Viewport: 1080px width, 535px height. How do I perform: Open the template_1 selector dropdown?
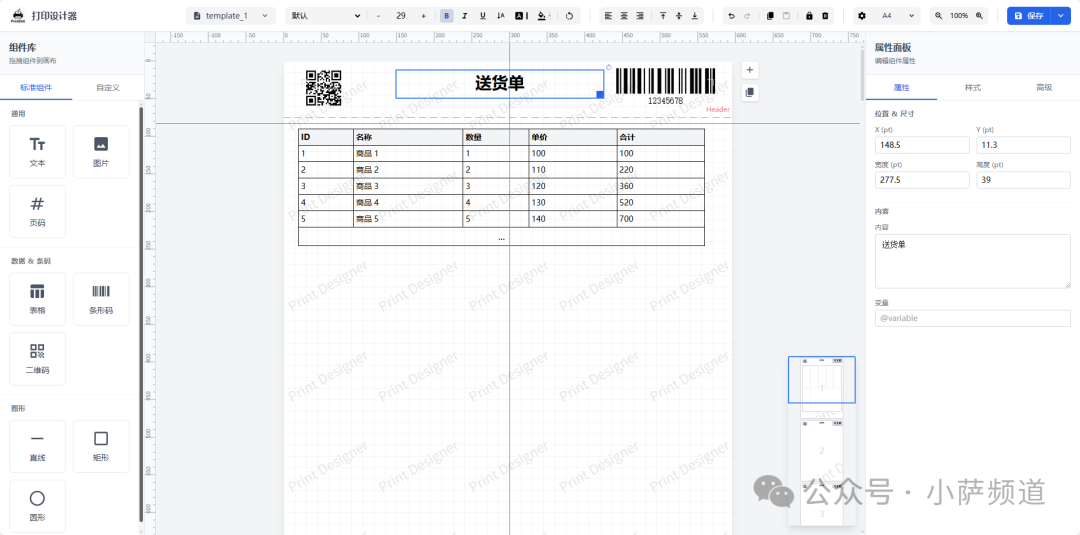coord(231,16)
